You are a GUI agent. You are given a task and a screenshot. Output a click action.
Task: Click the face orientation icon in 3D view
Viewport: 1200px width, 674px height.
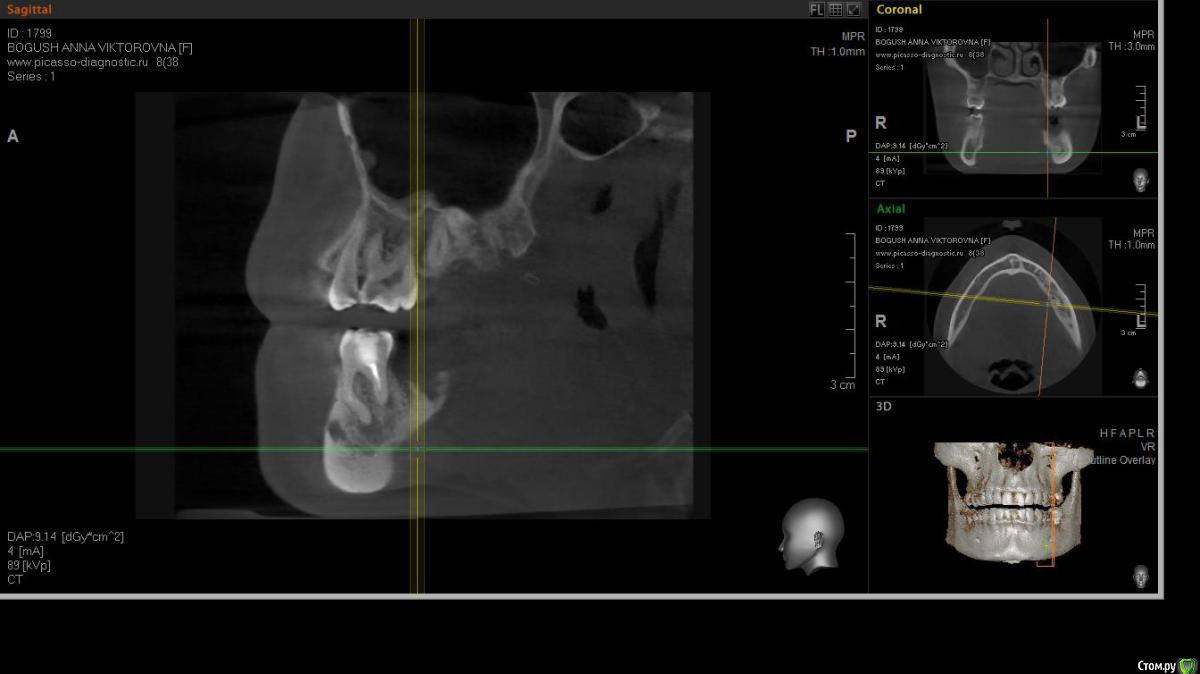pyautogui.click(x=1141, y=576)
